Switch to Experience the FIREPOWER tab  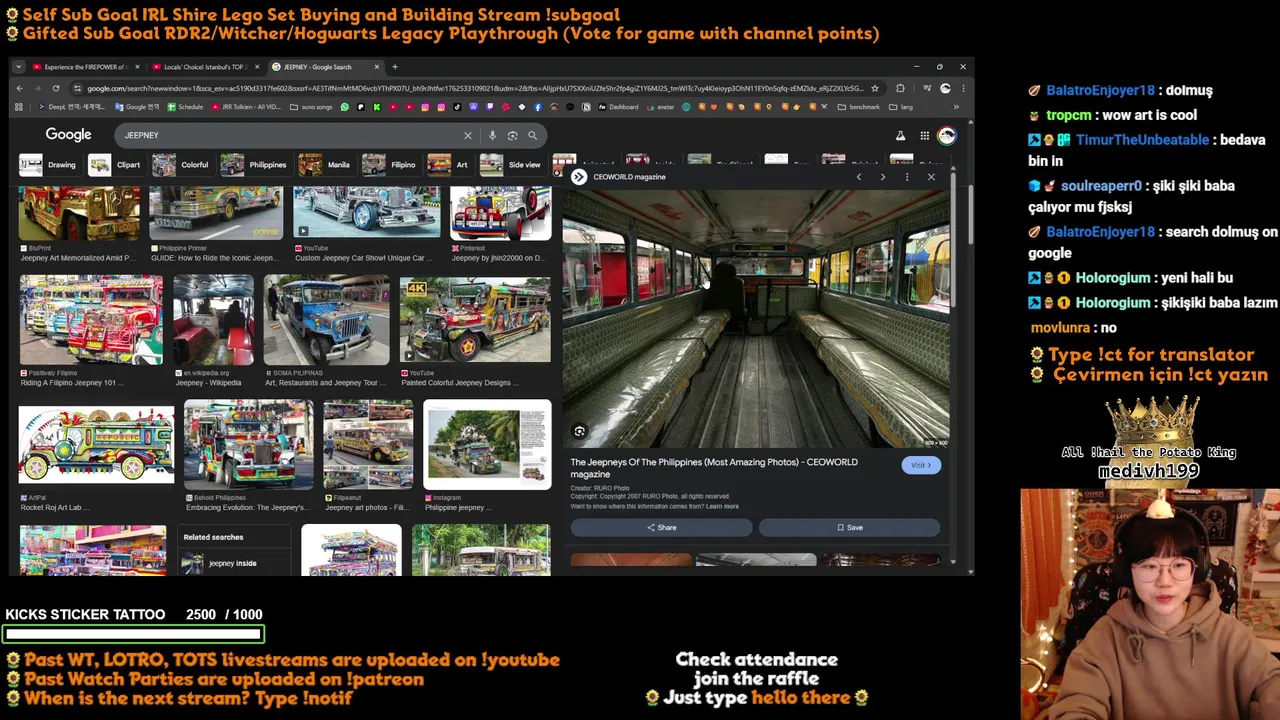[x=85, y=67]
